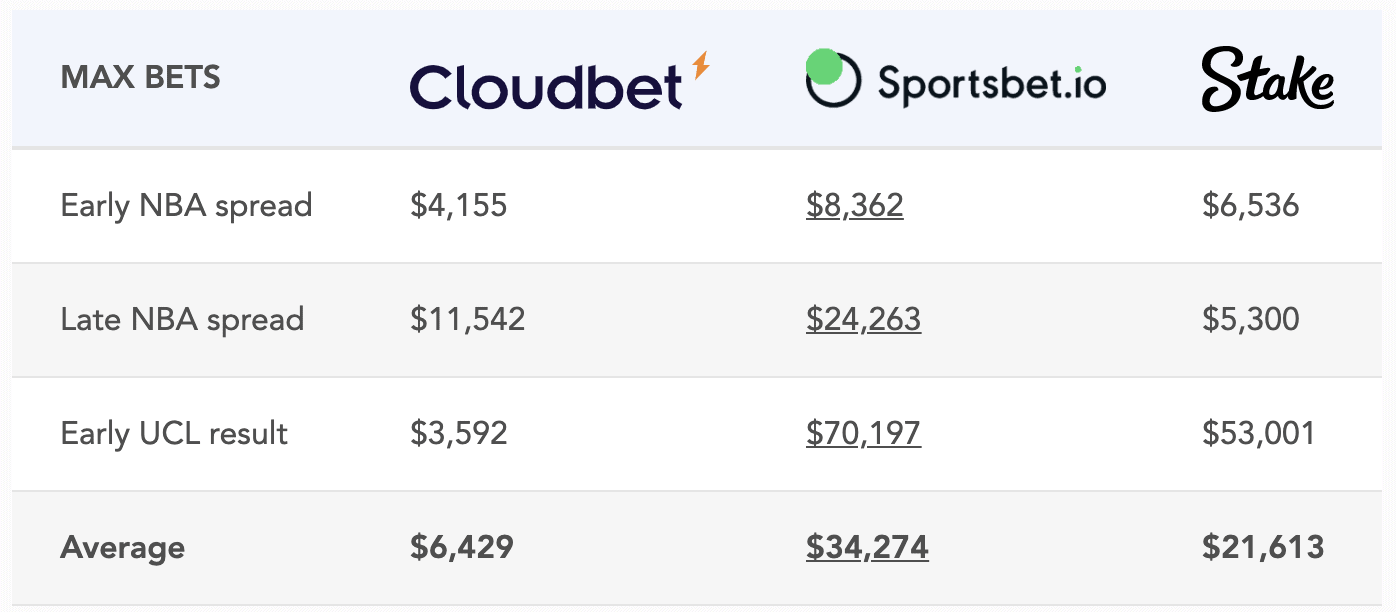Follow the $70,197 underlined value
Image resolution: width=1396 pixels, height=612 pixels.
(863, 434)
